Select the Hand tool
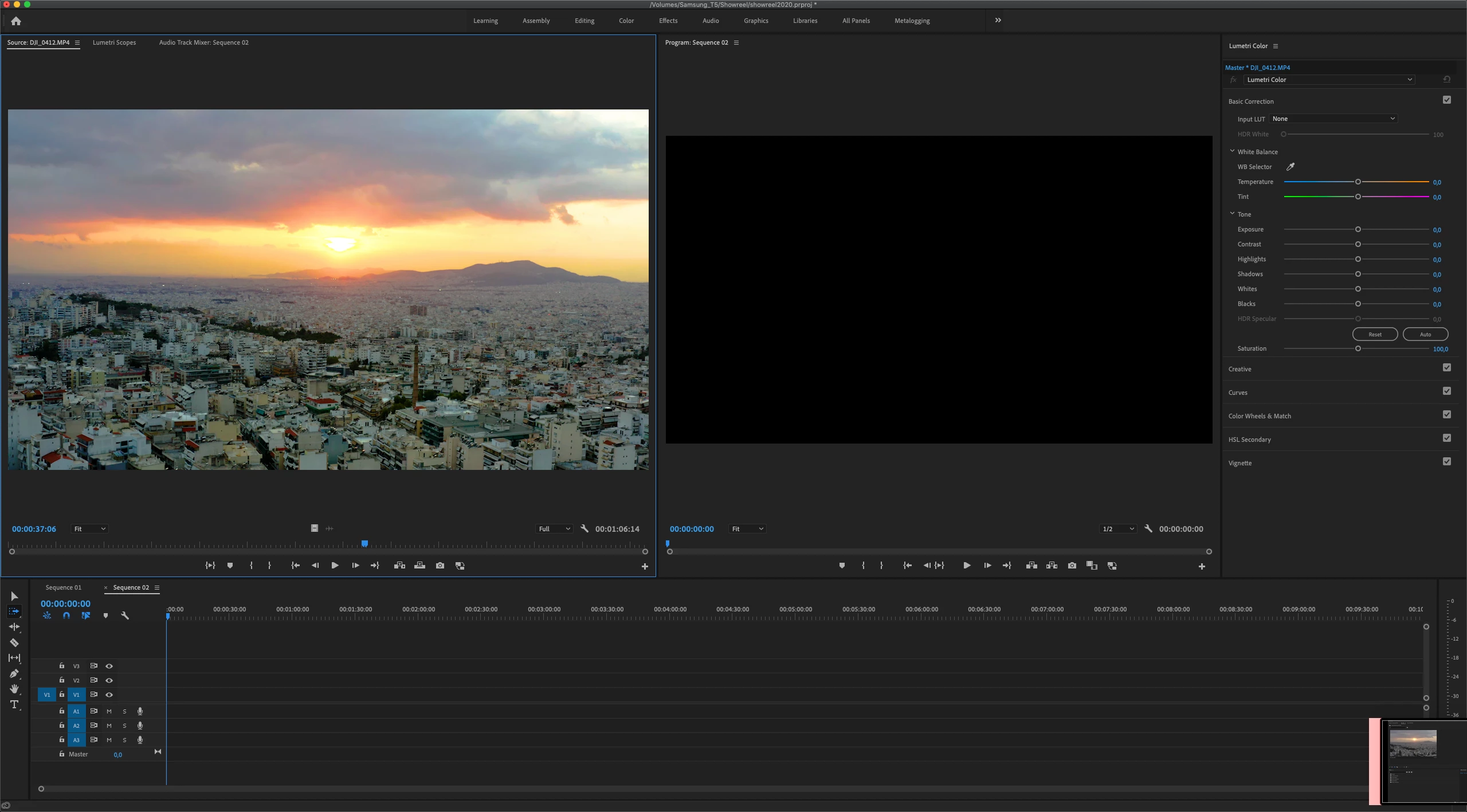Image resolution: width=1467 pixels, height=812 pixels. [14, 689]
